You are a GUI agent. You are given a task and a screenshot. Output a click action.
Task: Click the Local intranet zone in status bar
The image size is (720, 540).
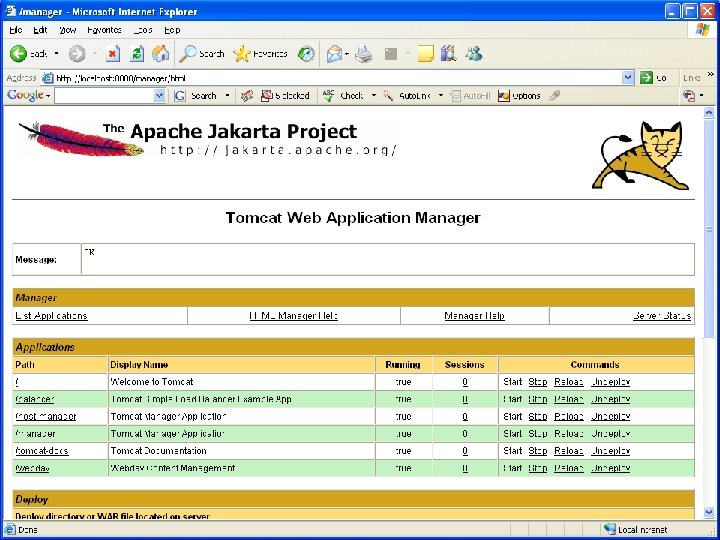click(636, 529)
